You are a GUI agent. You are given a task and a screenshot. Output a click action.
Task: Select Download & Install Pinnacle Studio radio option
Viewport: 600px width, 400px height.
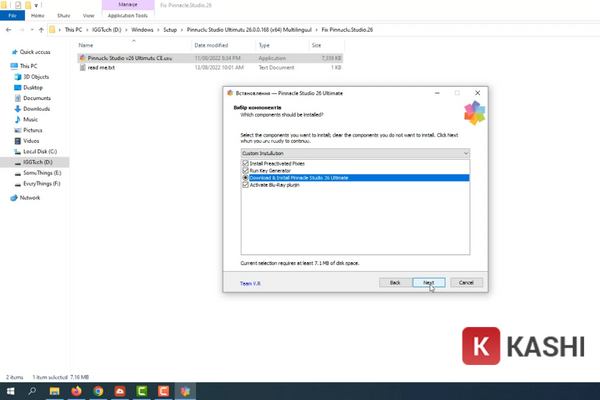[245, 177]
